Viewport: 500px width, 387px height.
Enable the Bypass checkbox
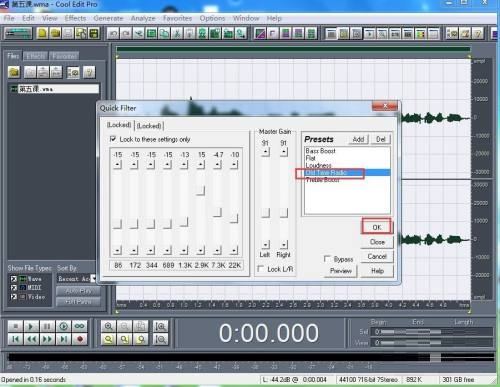[327, 259]
